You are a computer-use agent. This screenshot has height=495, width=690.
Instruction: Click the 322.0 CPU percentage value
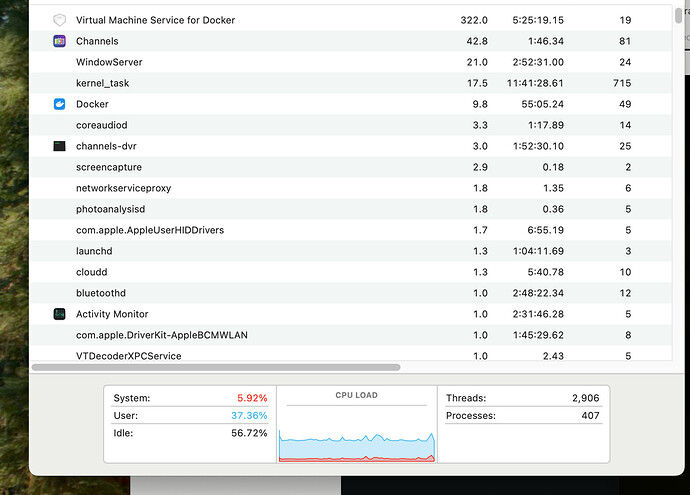point(474,20)
